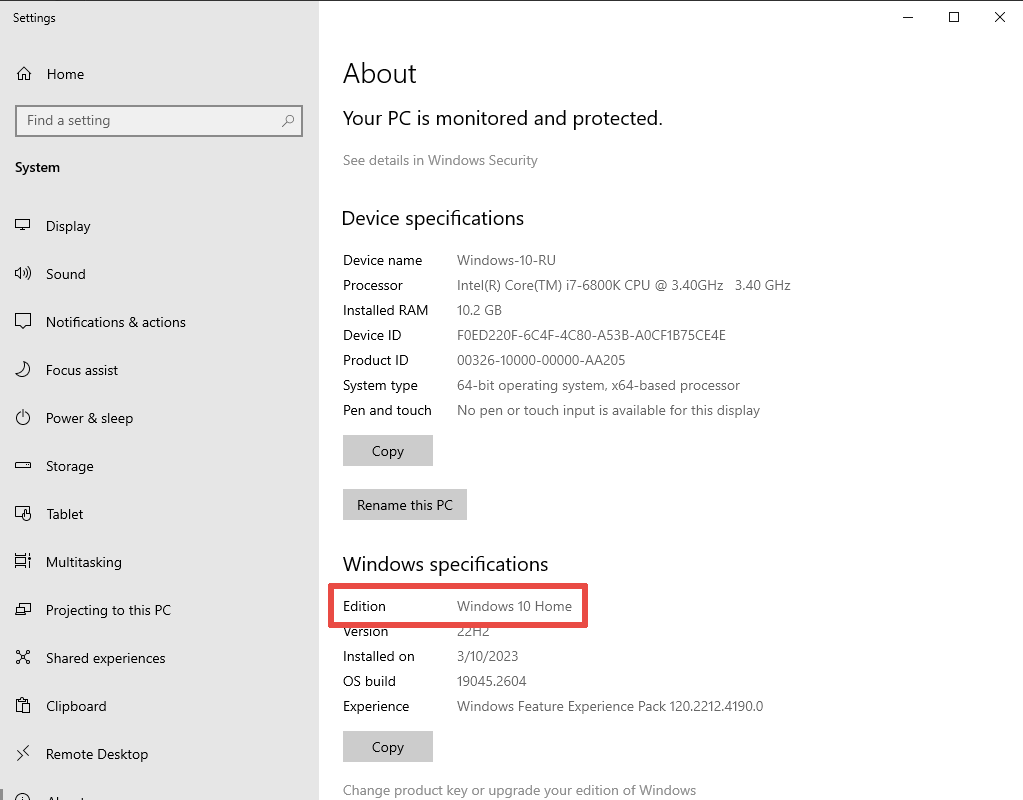Screen dimensions: 1023x800
Task: Select Notifications & actions
Action: coord(115,322)
